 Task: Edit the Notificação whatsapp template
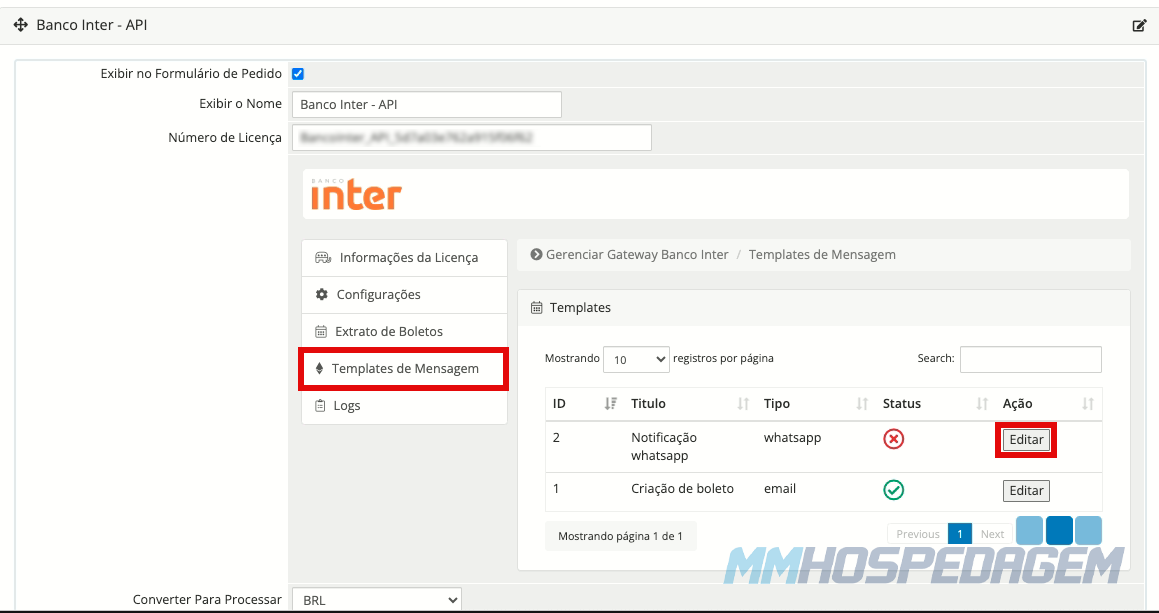coord(1026,440)
